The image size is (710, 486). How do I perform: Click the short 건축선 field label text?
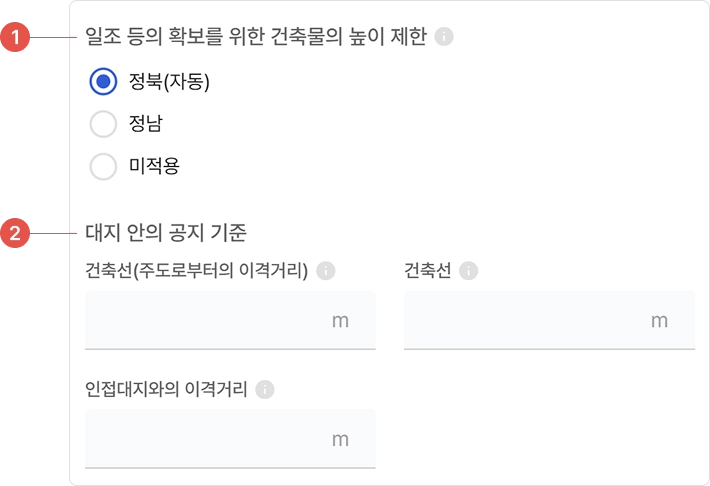pyautogui.click(x=427, y=270)
